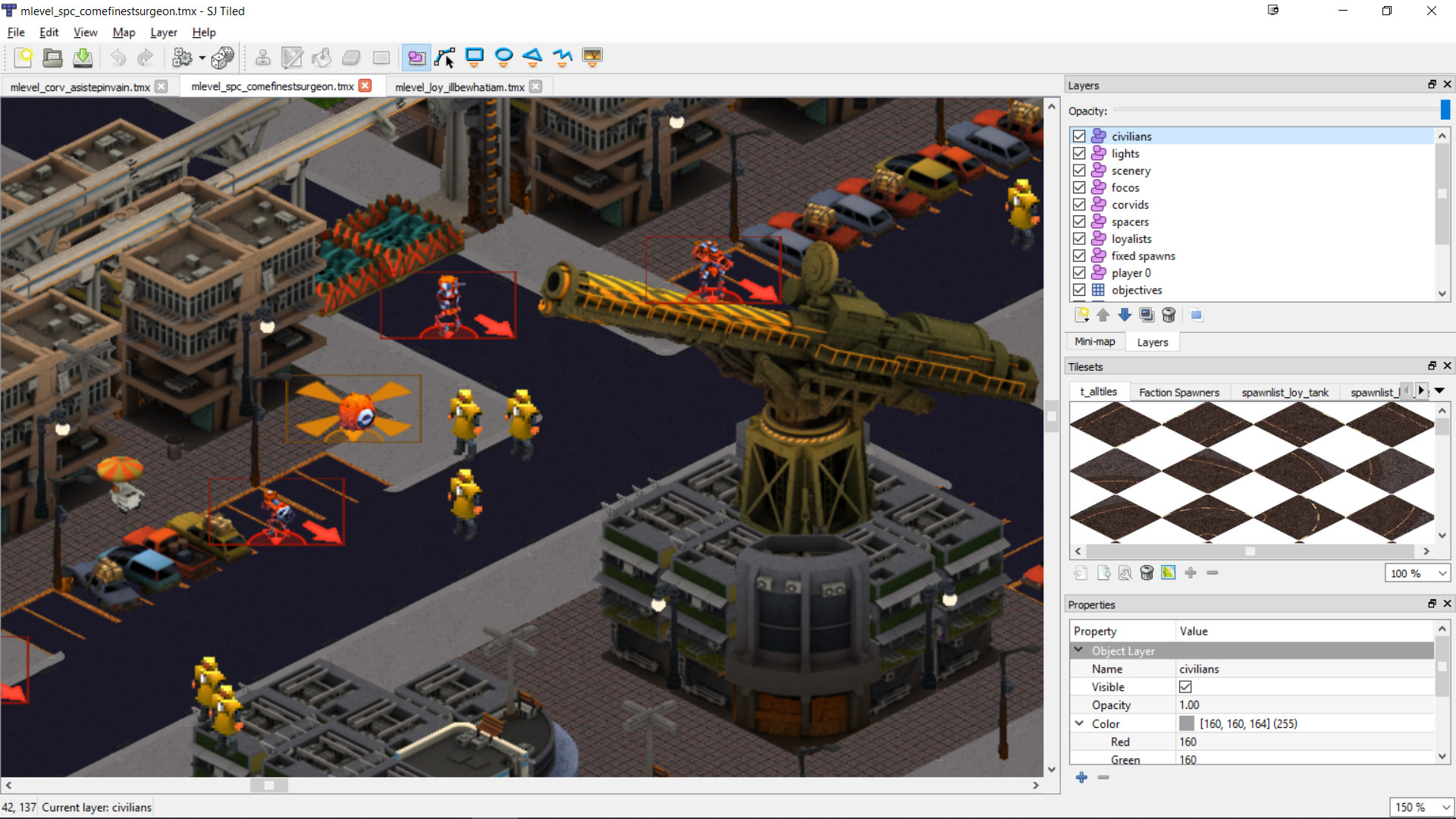Activate the Eraser tool
The width and height of the screenshot is (1456, 819).
click(351, 58)
